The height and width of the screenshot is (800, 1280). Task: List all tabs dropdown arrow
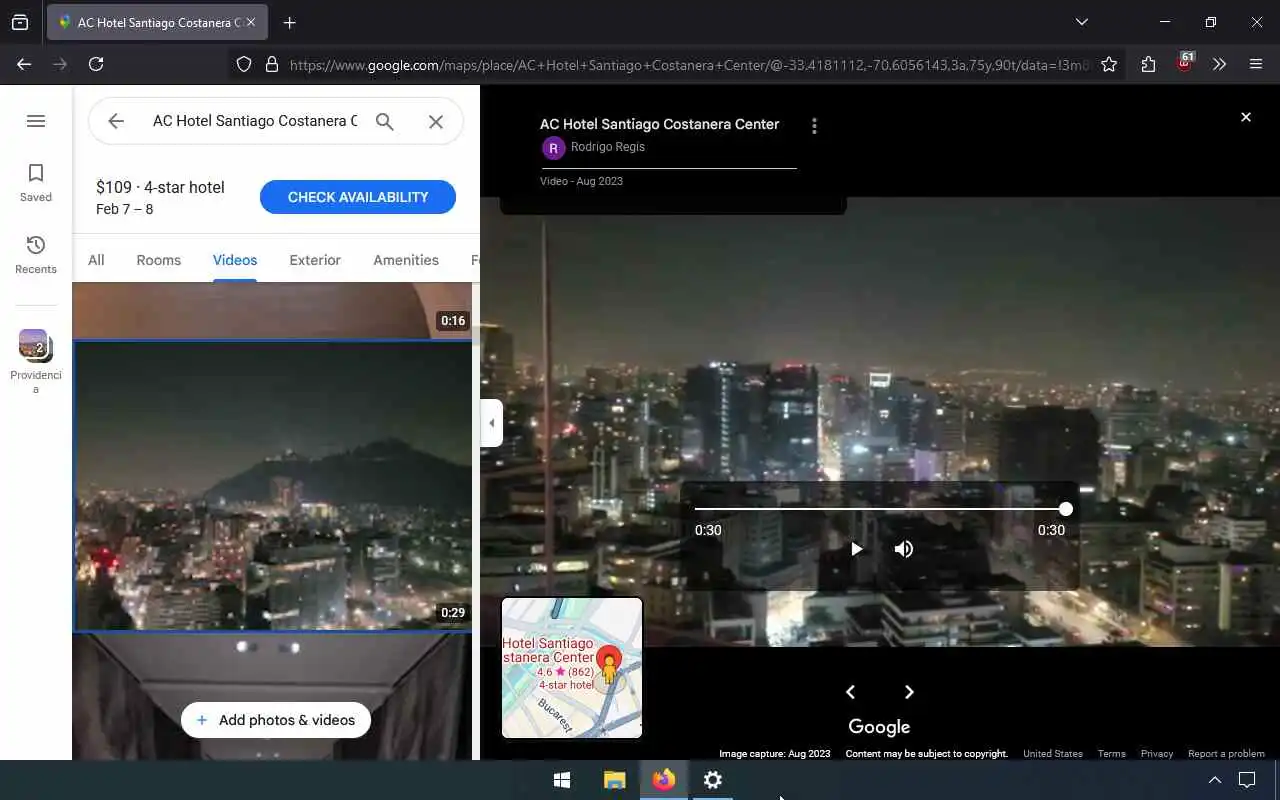[1082, 22]
